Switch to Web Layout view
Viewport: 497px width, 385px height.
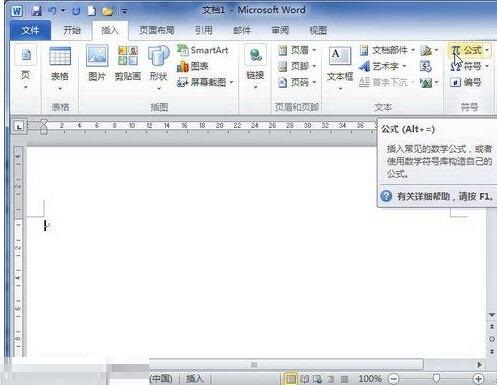[317, 379]
